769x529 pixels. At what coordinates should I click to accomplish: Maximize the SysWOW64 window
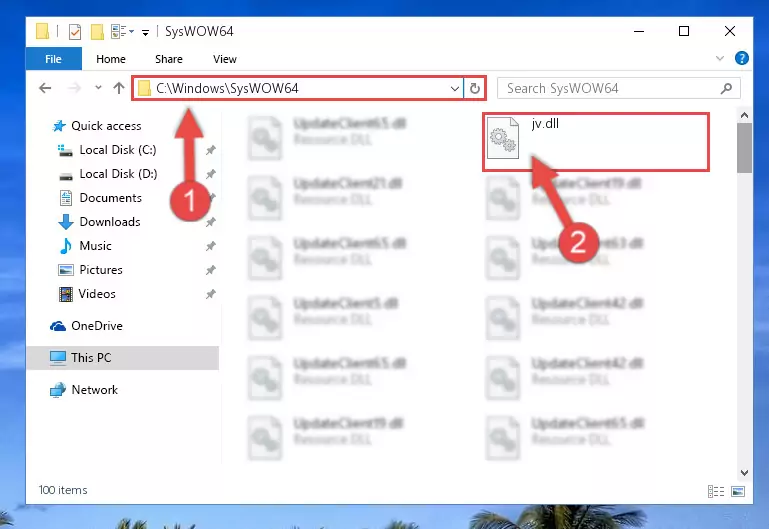tap(684, 31)
